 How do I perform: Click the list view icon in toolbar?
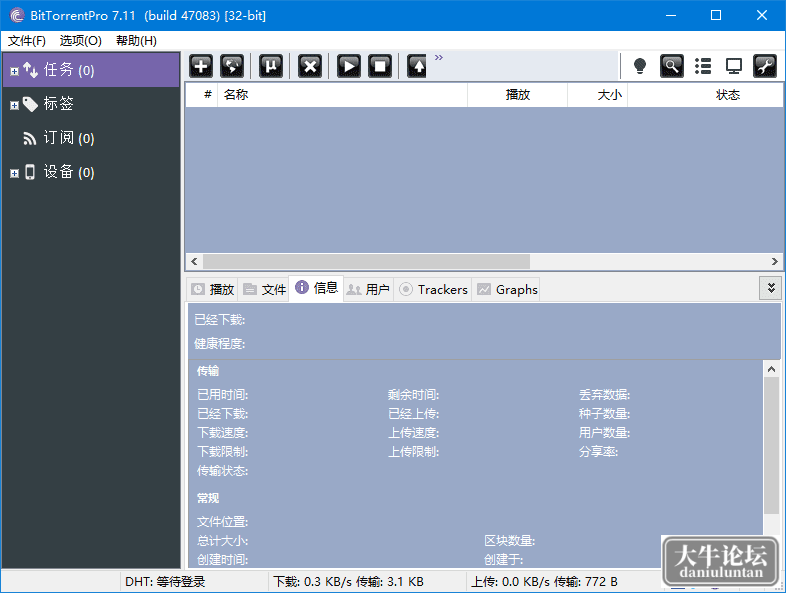pyautogui.click(x=703, y=66)
